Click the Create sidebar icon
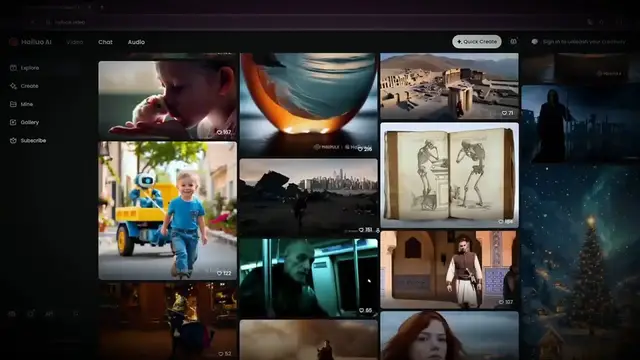This screenshot has width=640, height=360. 13,86
